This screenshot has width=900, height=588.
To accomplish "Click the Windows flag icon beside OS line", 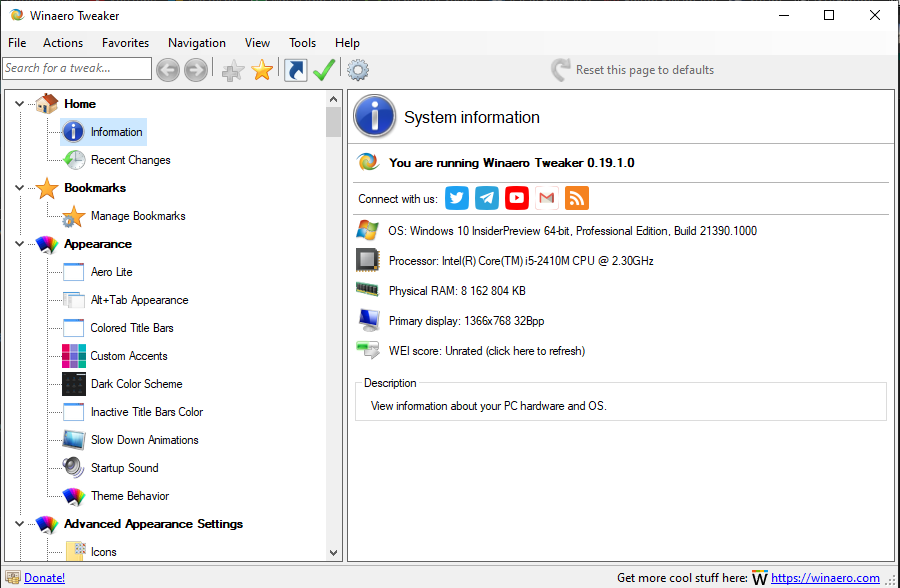I will [x=367, y=230].
